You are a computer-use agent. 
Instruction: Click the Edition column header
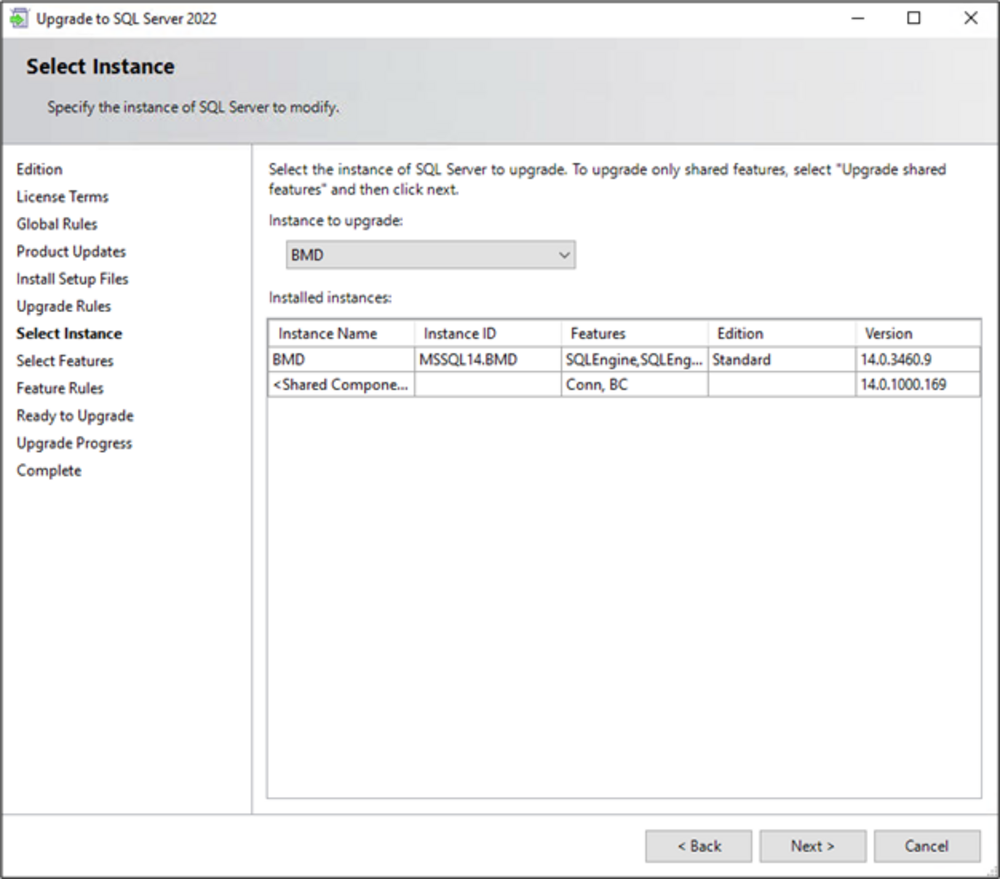(781, 334)
